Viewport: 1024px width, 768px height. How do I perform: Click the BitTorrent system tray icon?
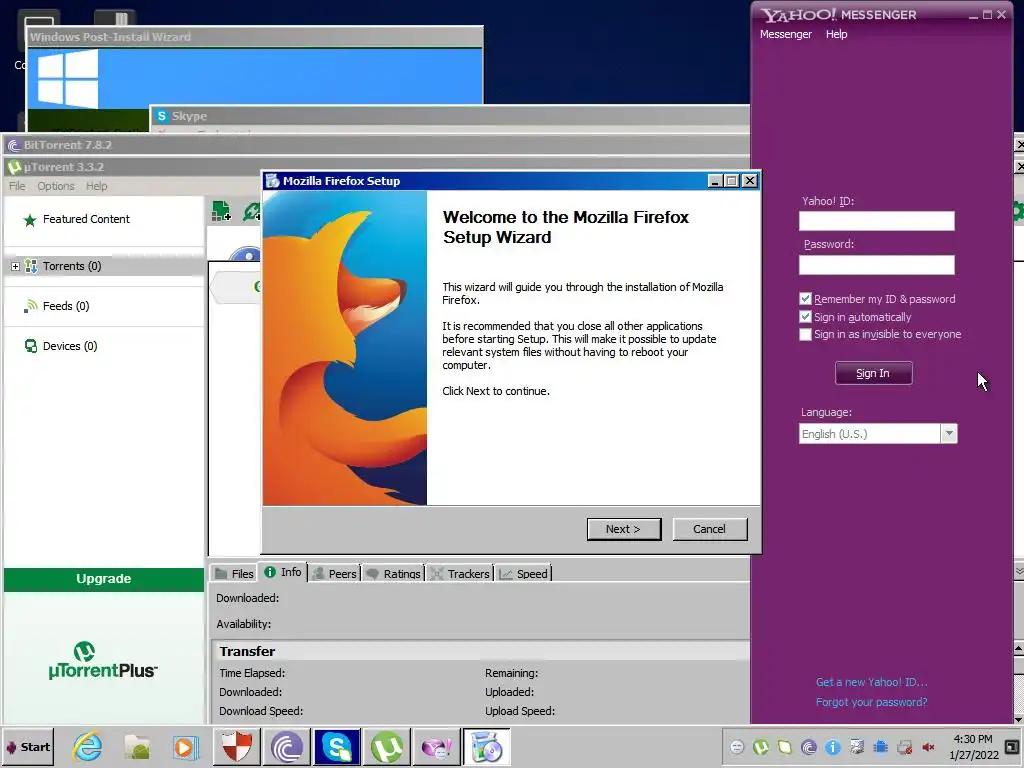coord(809,747)
